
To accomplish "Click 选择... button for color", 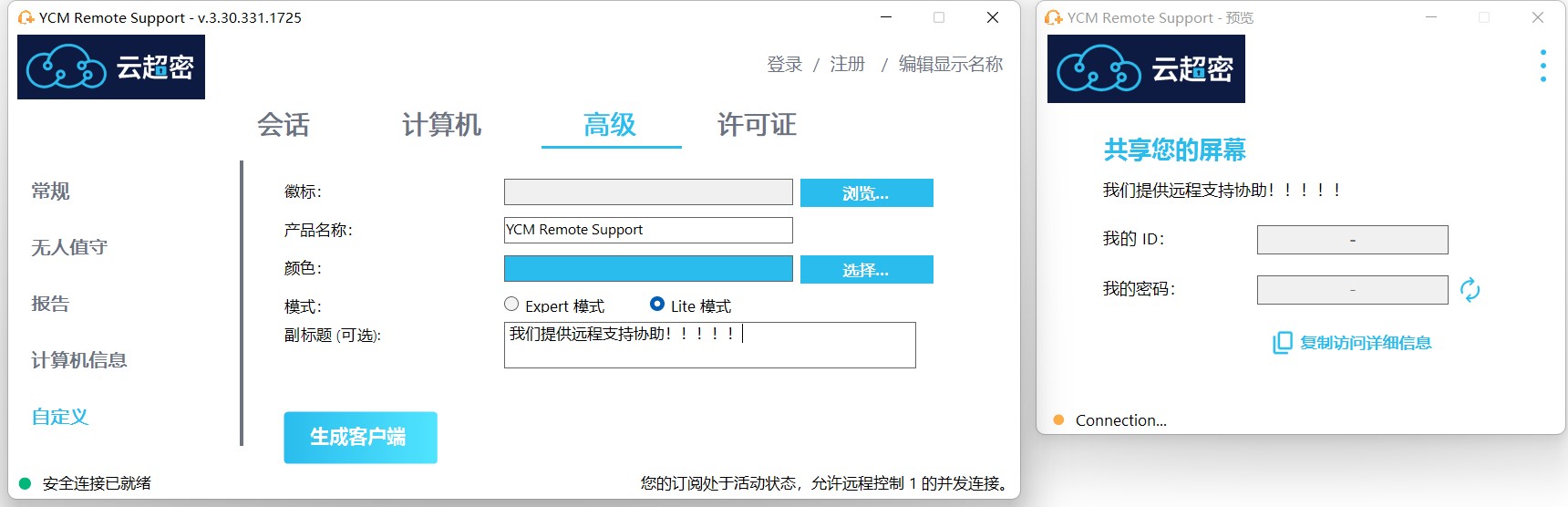I will click(867, 269).
